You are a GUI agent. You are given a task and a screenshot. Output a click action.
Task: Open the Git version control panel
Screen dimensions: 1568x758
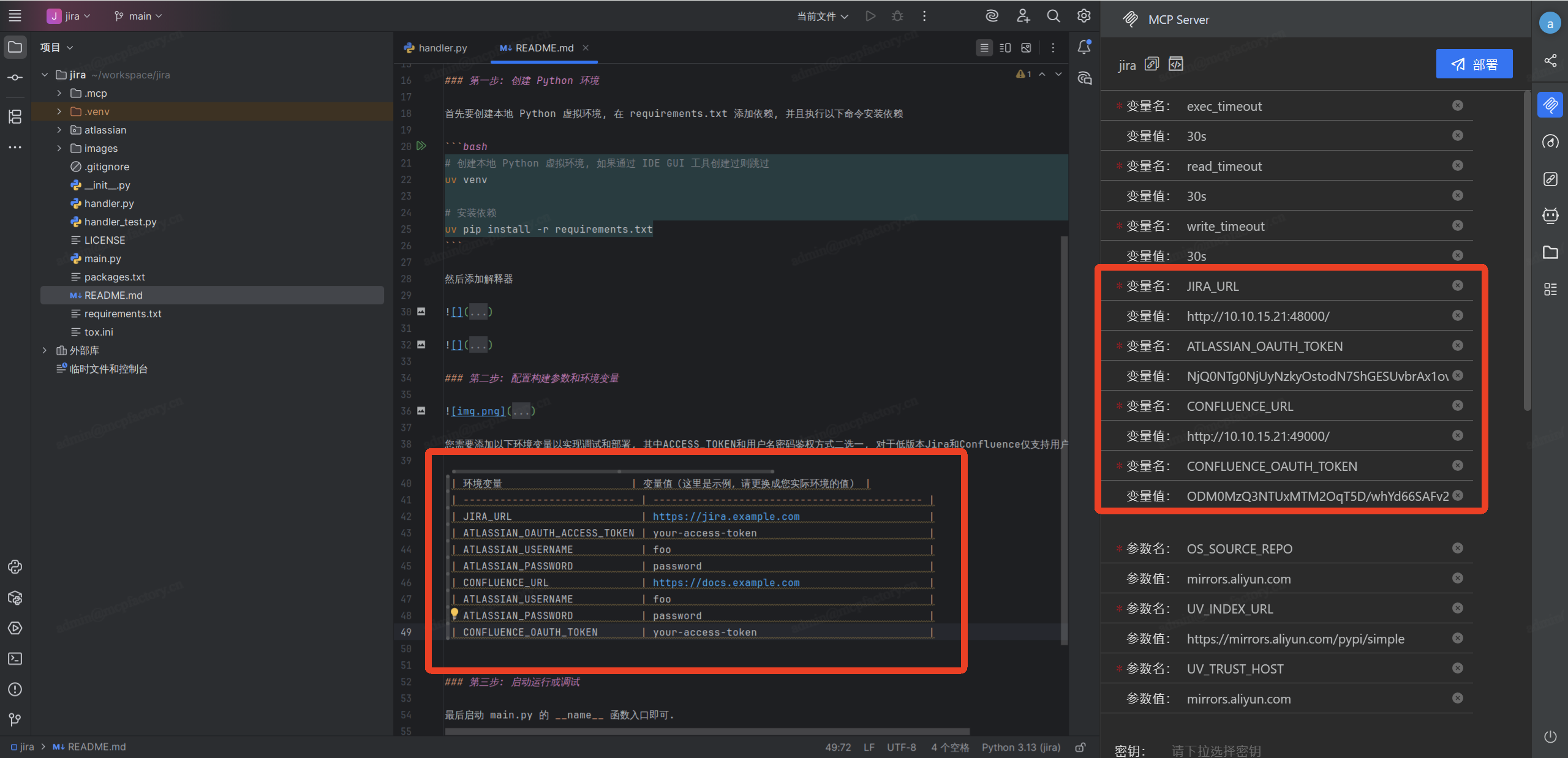[15, 719]
